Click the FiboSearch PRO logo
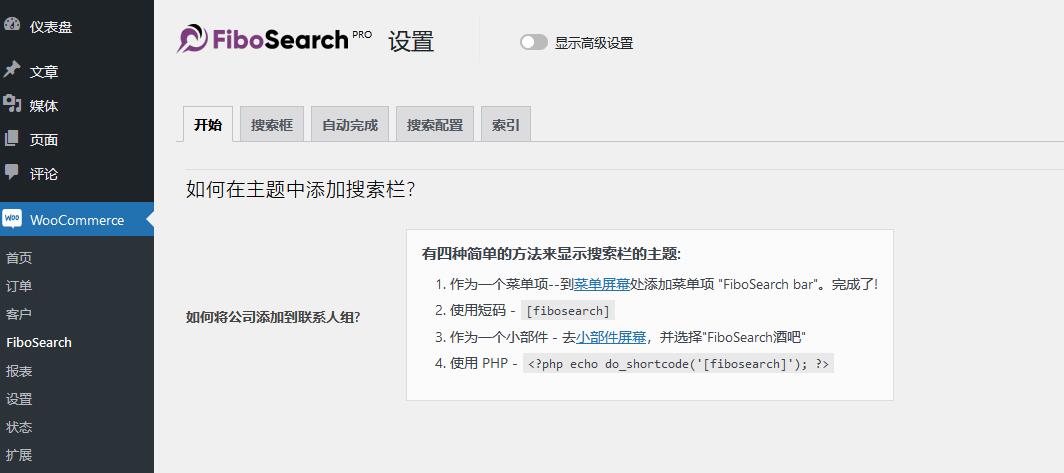The width and height of the screenshot is (1064, 473). click(274, 39)
